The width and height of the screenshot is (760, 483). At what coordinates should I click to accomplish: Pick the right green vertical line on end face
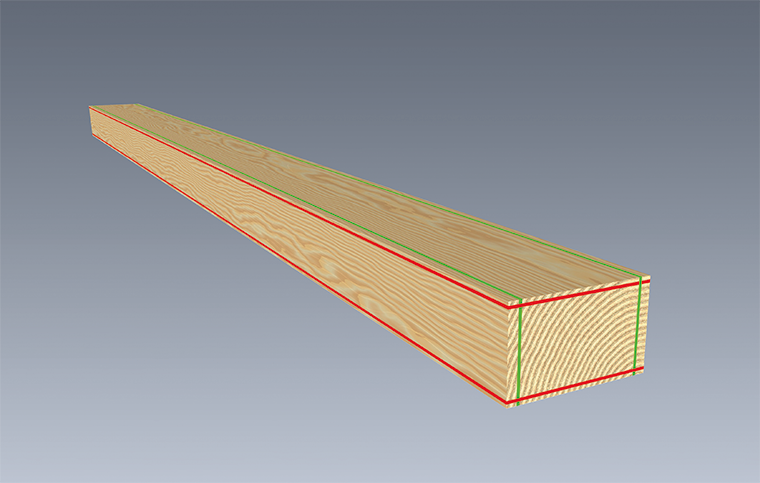(x=637, y=325)
